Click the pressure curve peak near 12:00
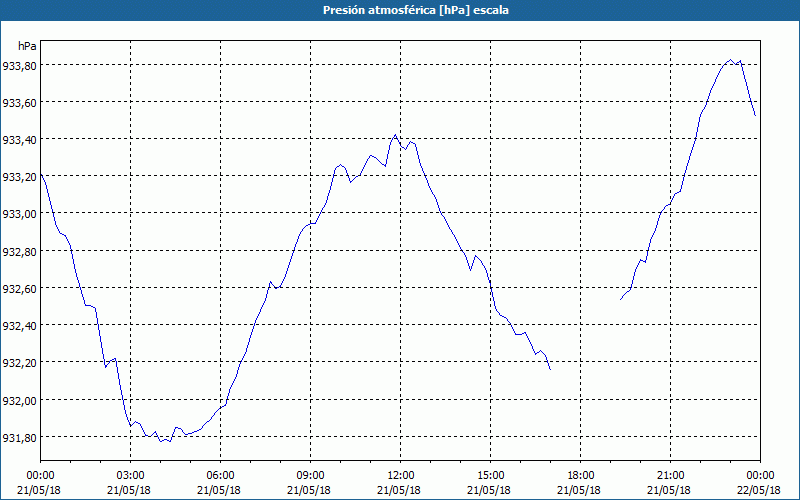800x500 pixels. [395, 135]
